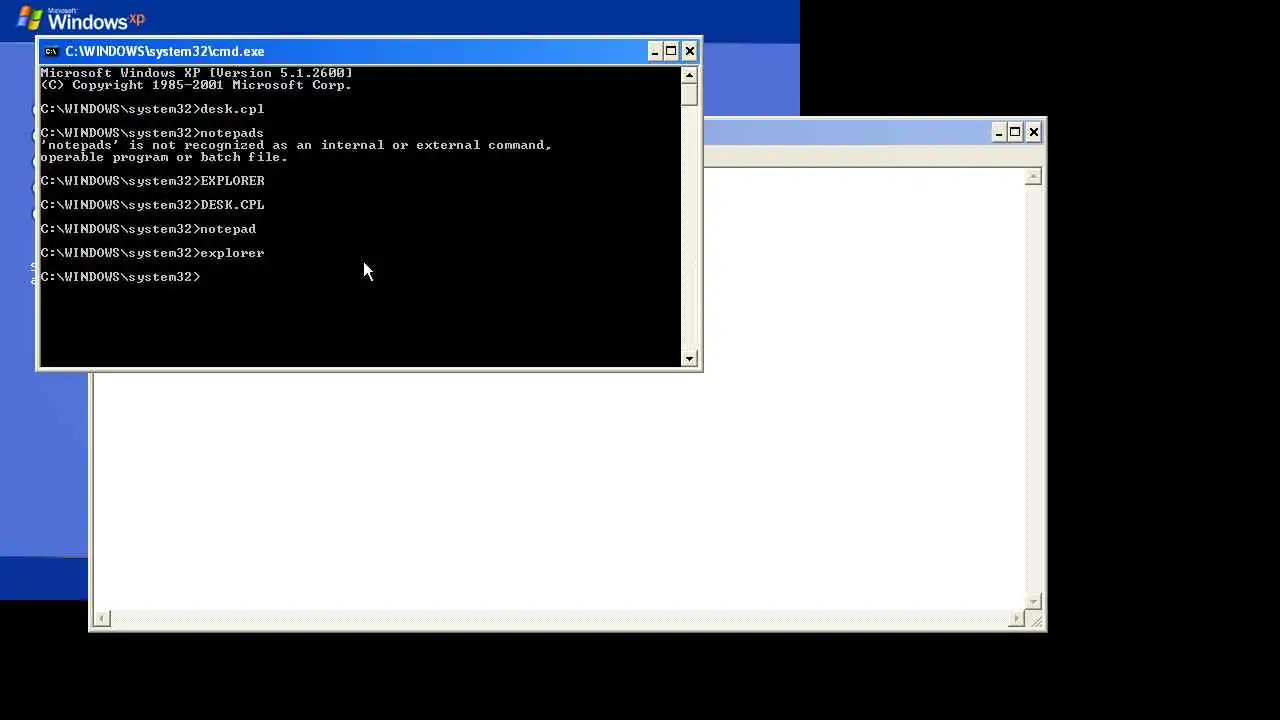Click the Microsoft Windows XP version line
Screen dimensions: 1280x720
coord(196,73)
